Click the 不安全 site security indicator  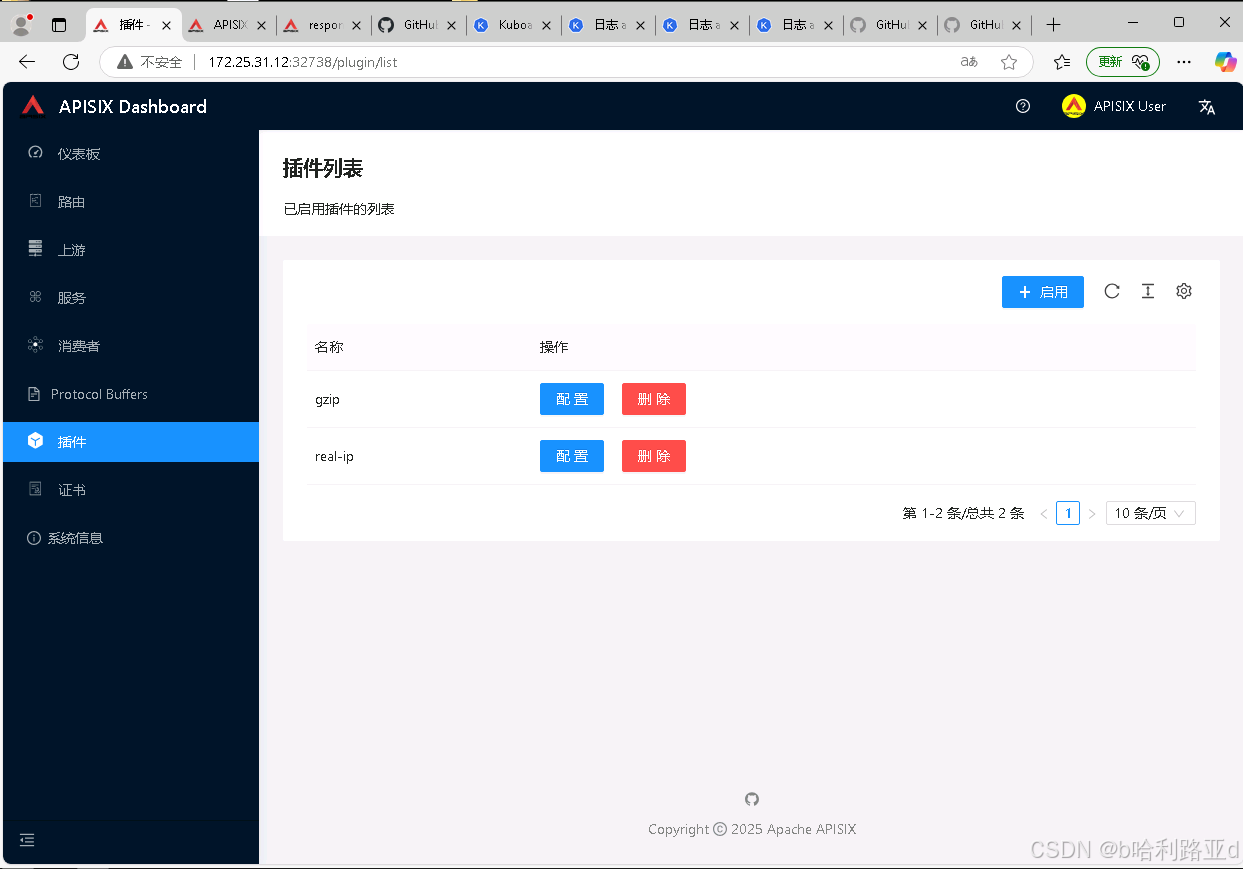pos(150,62)
